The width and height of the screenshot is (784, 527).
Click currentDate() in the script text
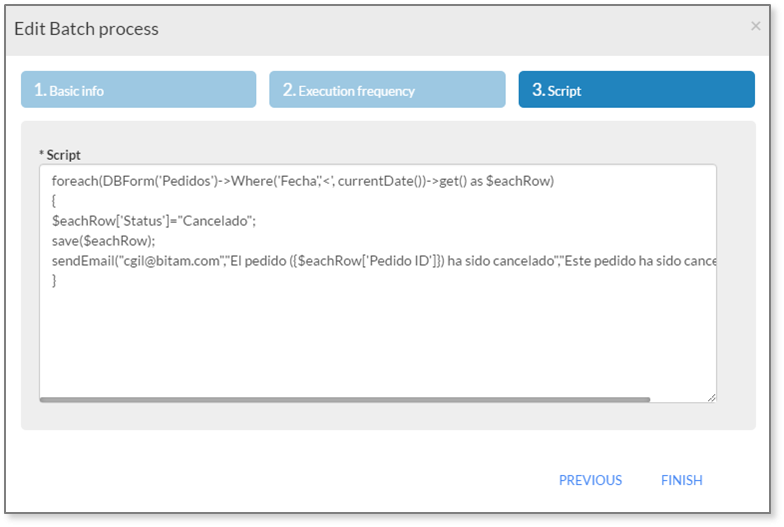coord(382,180)
